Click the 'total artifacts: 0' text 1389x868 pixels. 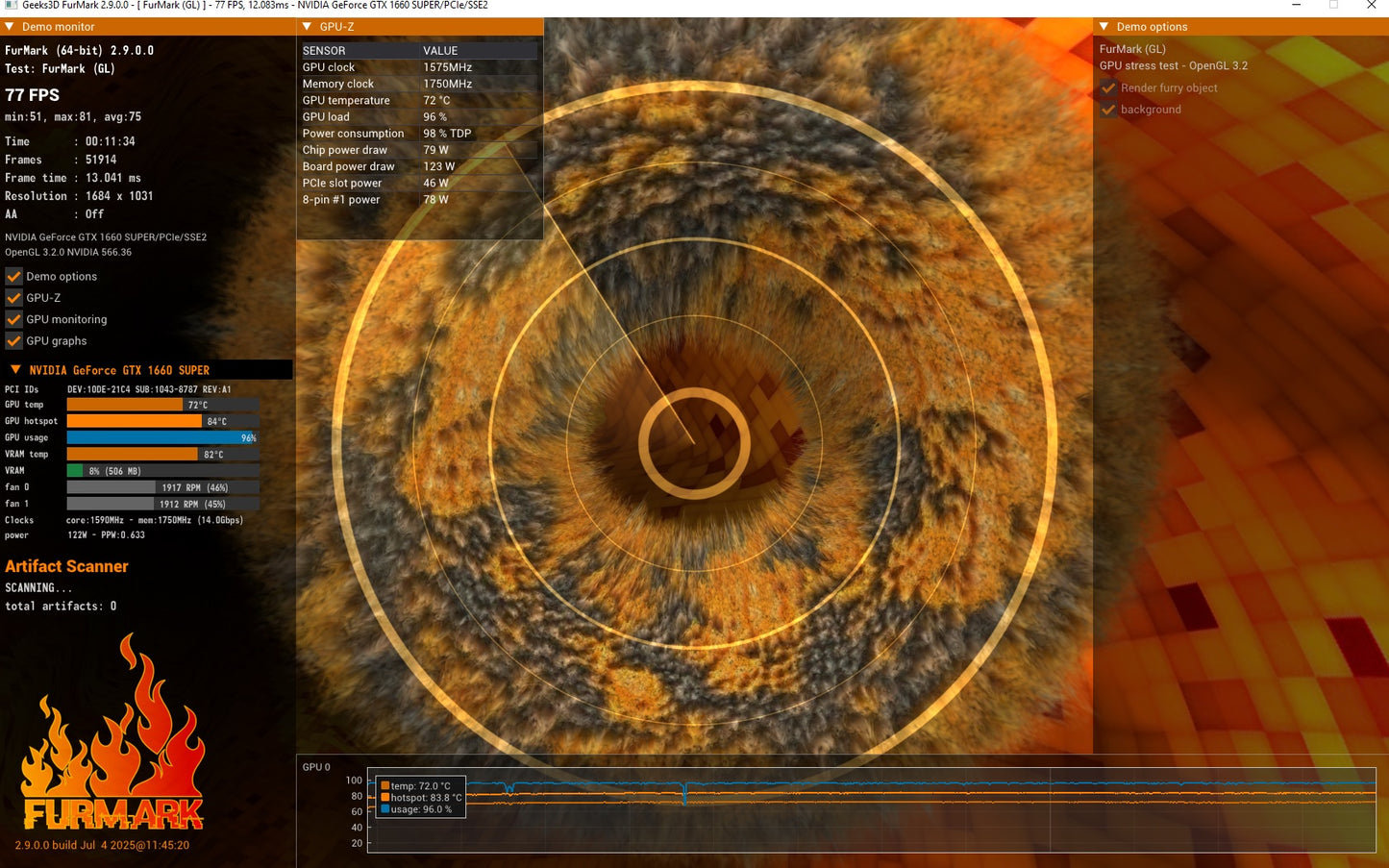coord(61,607)
